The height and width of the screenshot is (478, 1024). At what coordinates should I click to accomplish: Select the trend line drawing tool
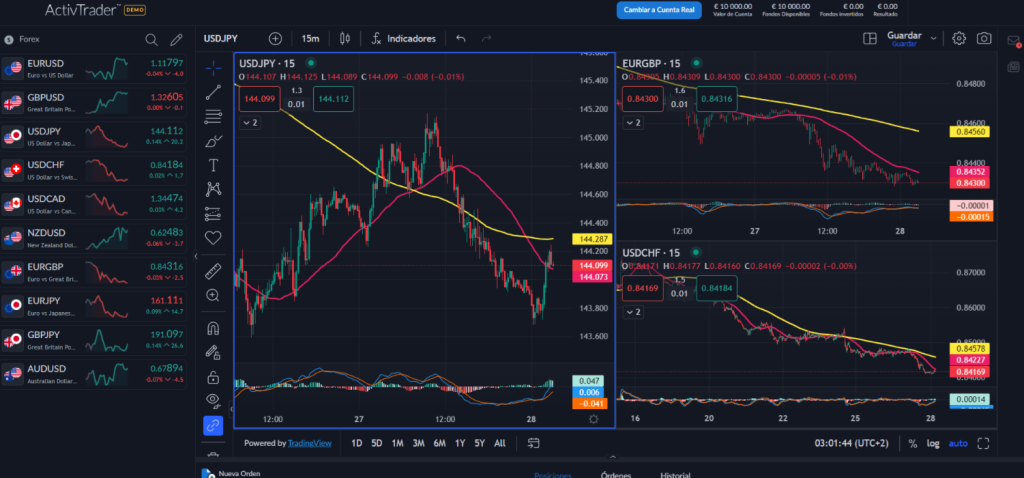212,92
